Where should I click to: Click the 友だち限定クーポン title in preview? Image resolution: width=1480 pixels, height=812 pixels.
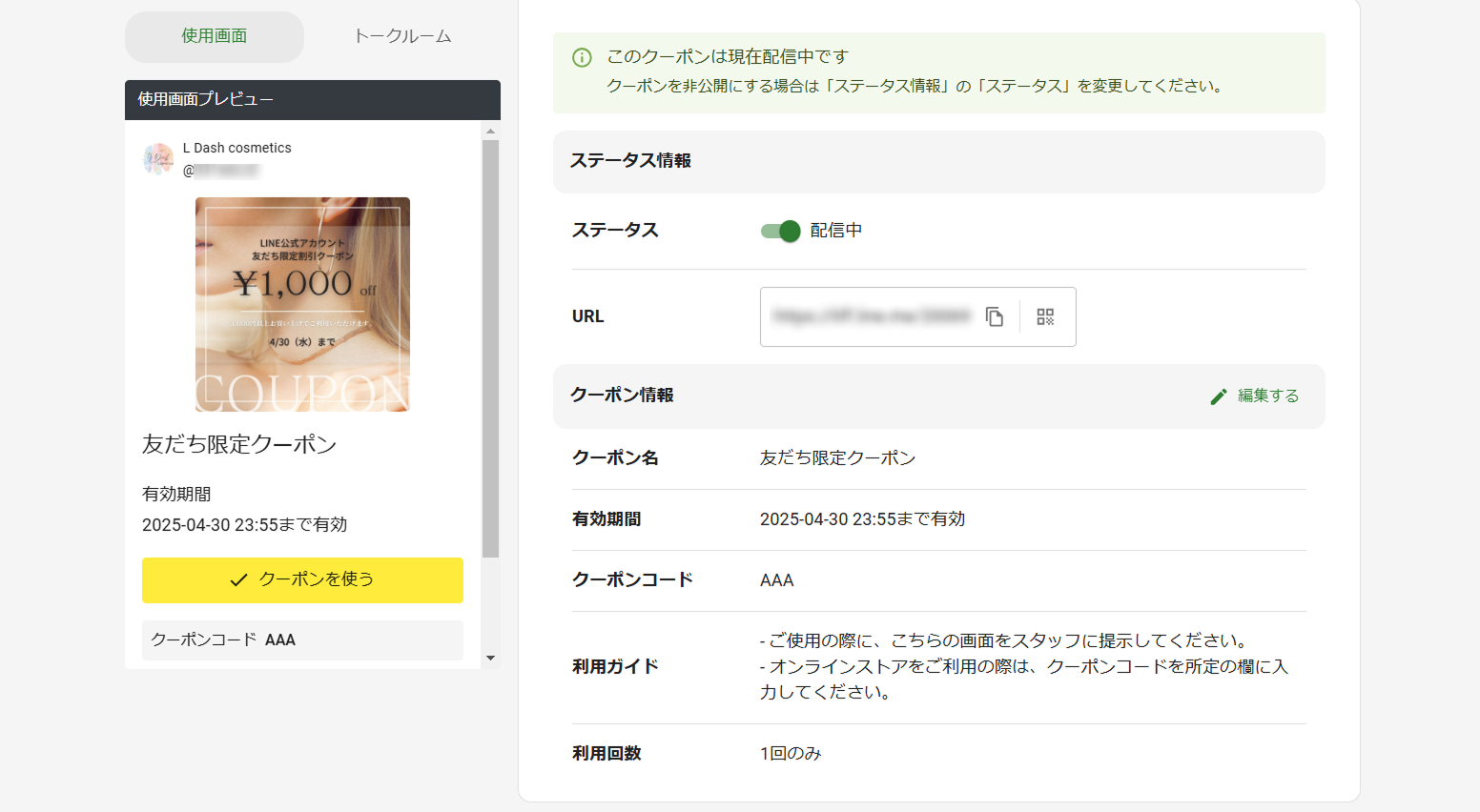[239, 444]
